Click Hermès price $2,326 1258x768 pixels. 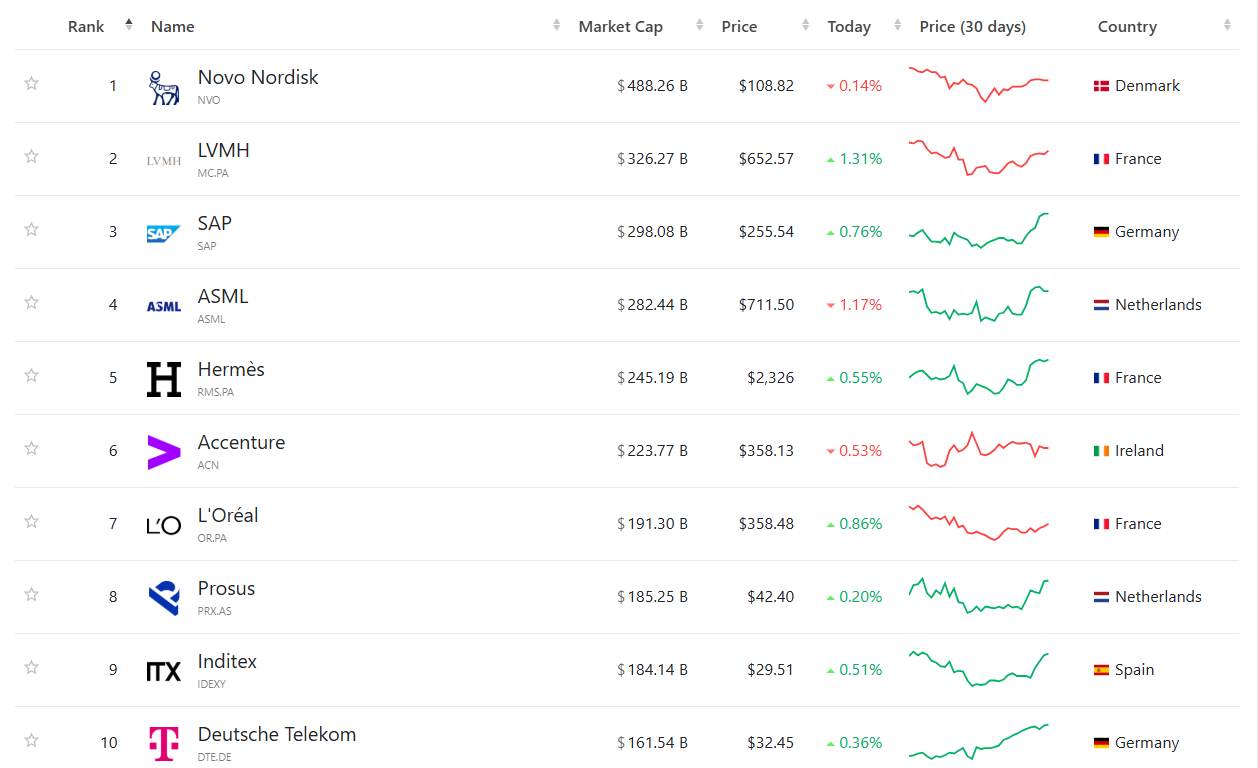(770, 378)
